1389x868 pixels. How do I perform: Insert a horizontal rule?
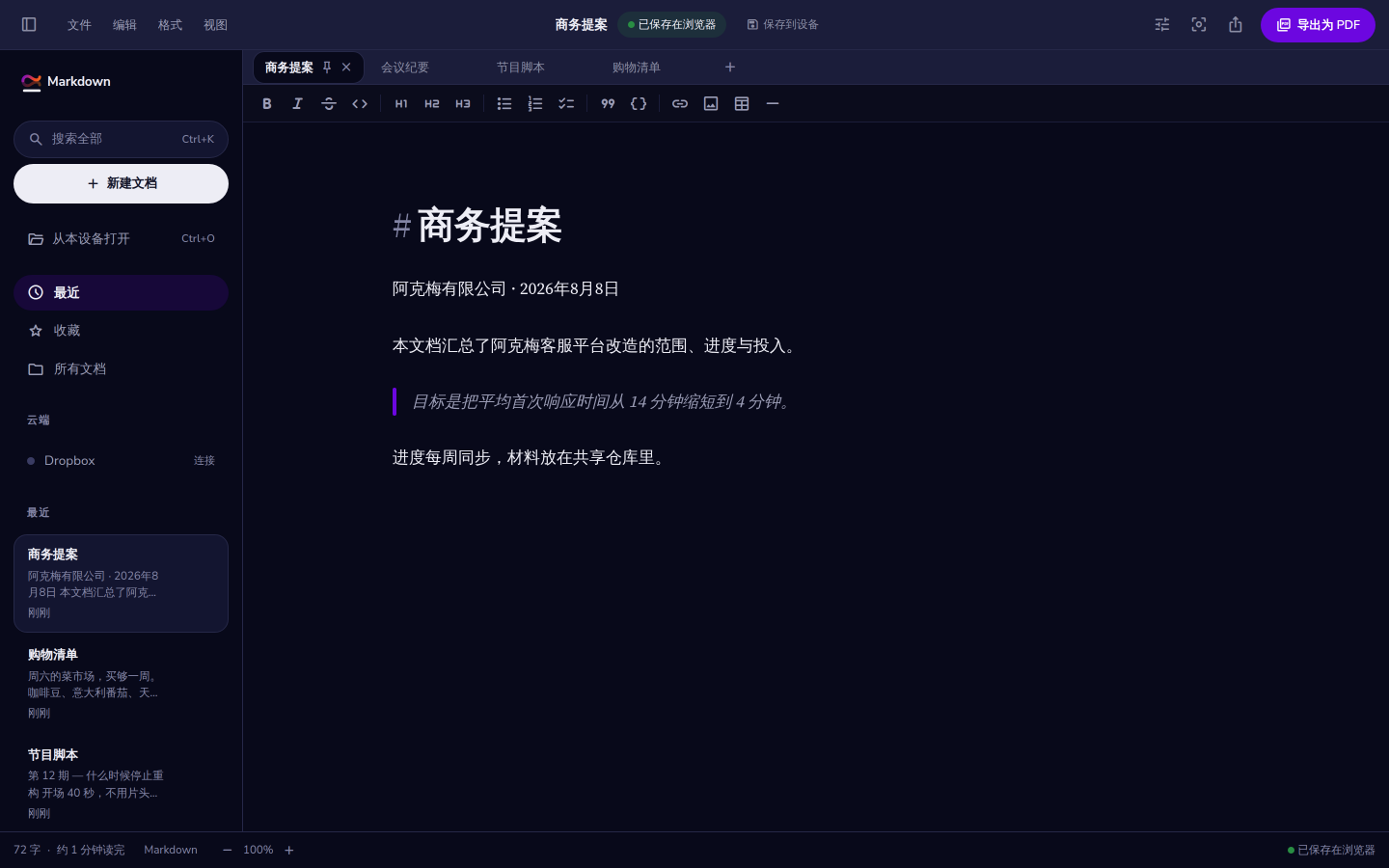coord(773,103)
